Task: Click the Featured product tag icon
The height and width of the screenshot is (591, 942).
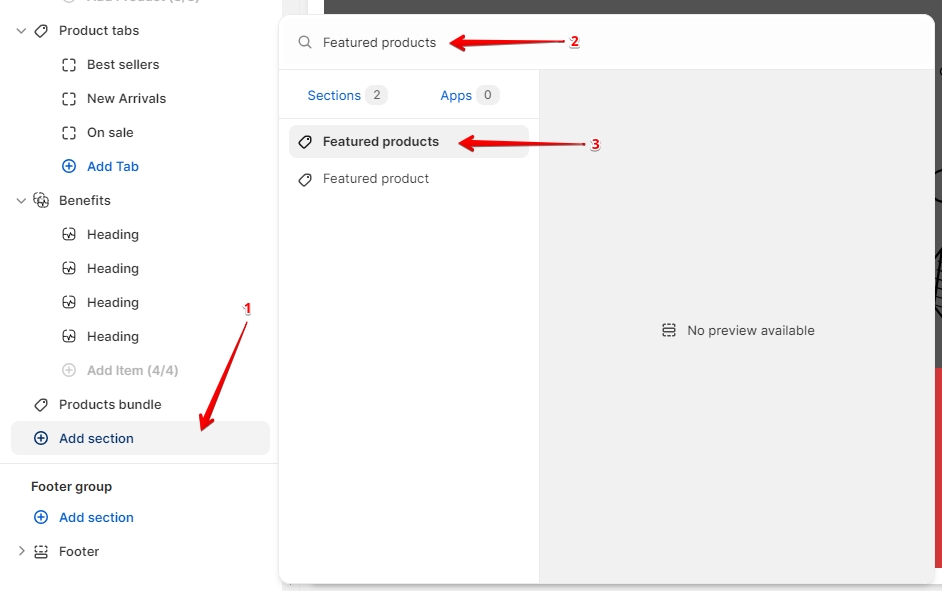Action: [x=305, y=179]
